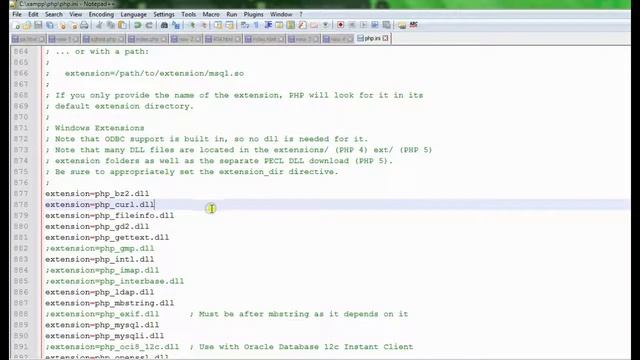The height and width of the screenshot is (360, 640).
Task: Click the Synchronize Vertical Scrolling icon
Action: (x=218, y=25)
